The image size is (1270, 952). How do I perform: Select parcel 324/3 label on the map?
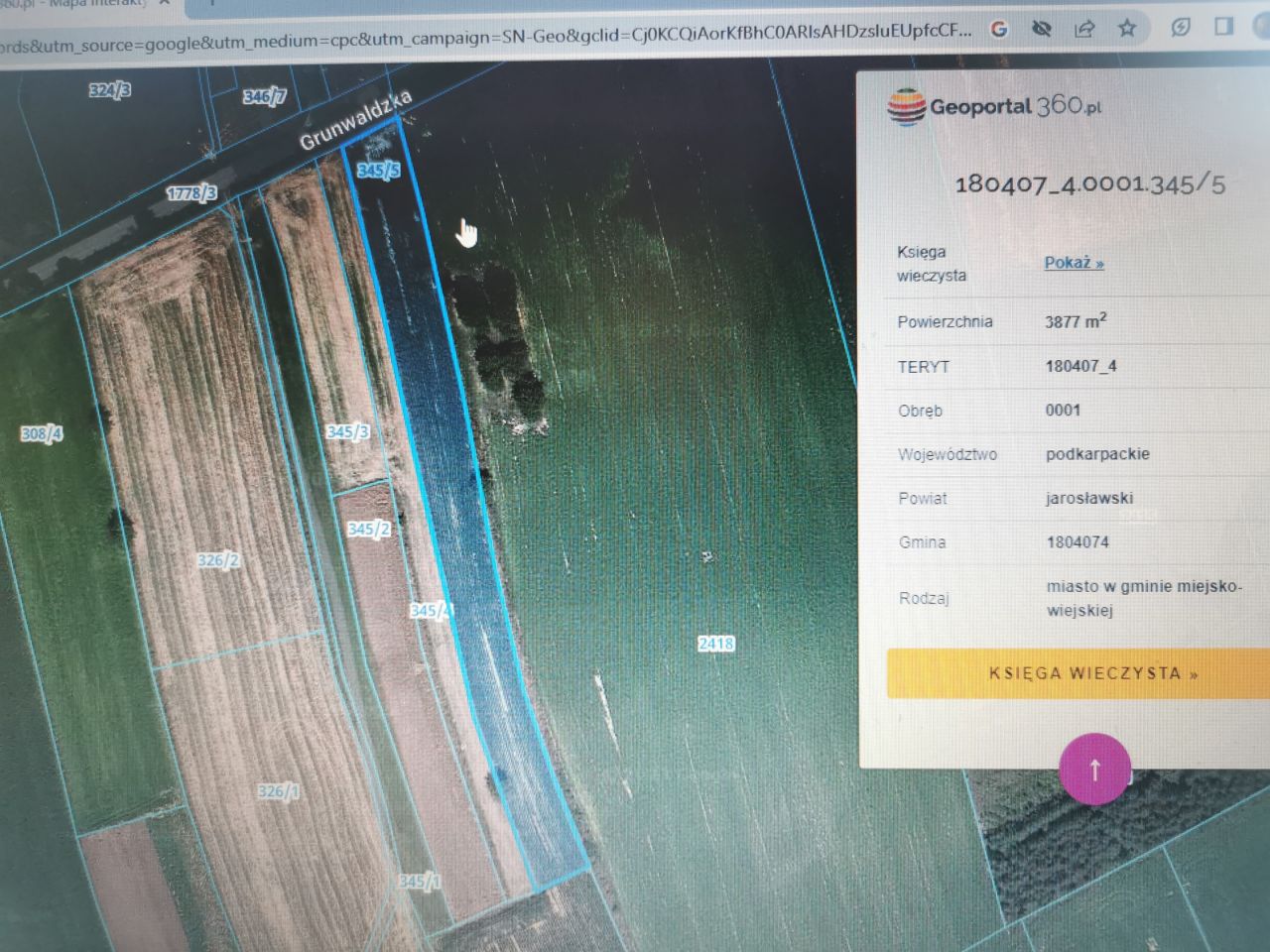[109, 90]
